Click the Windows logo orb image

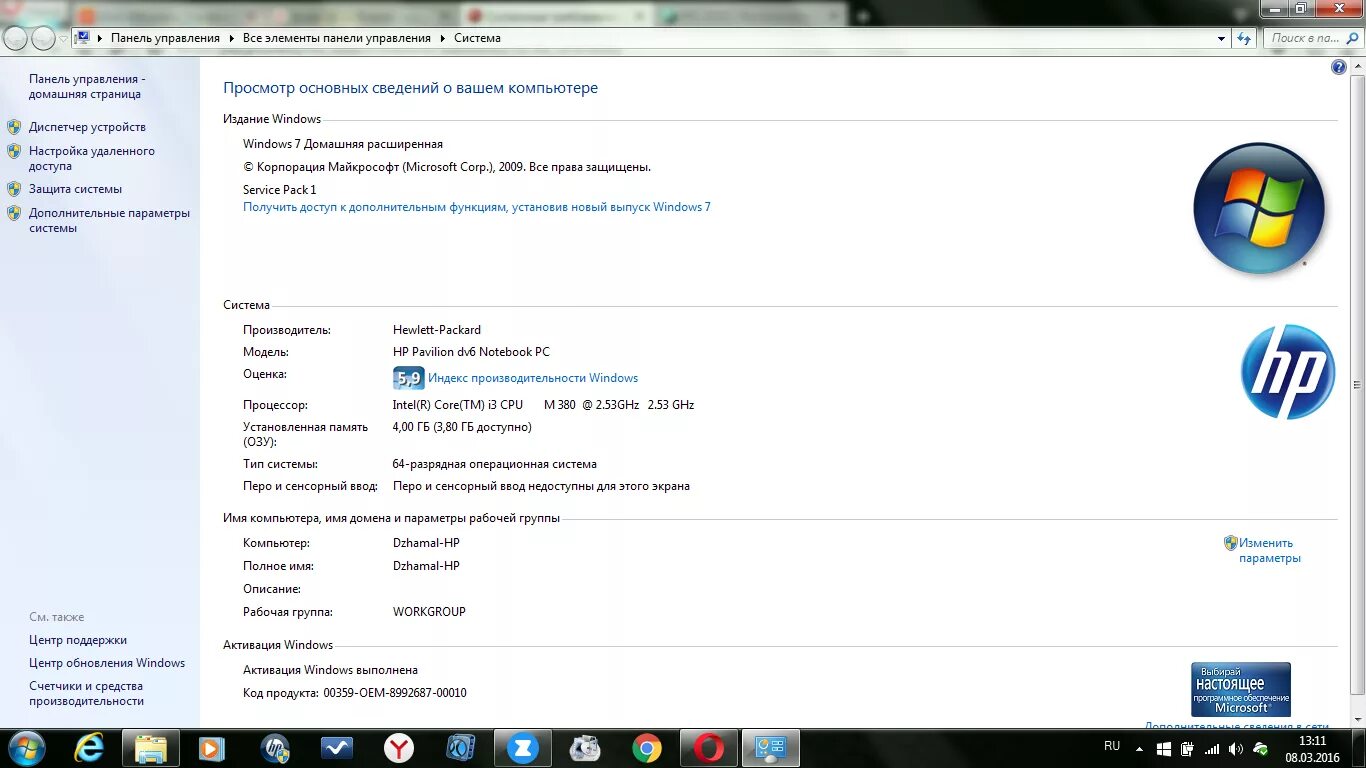pos(1259,208)
